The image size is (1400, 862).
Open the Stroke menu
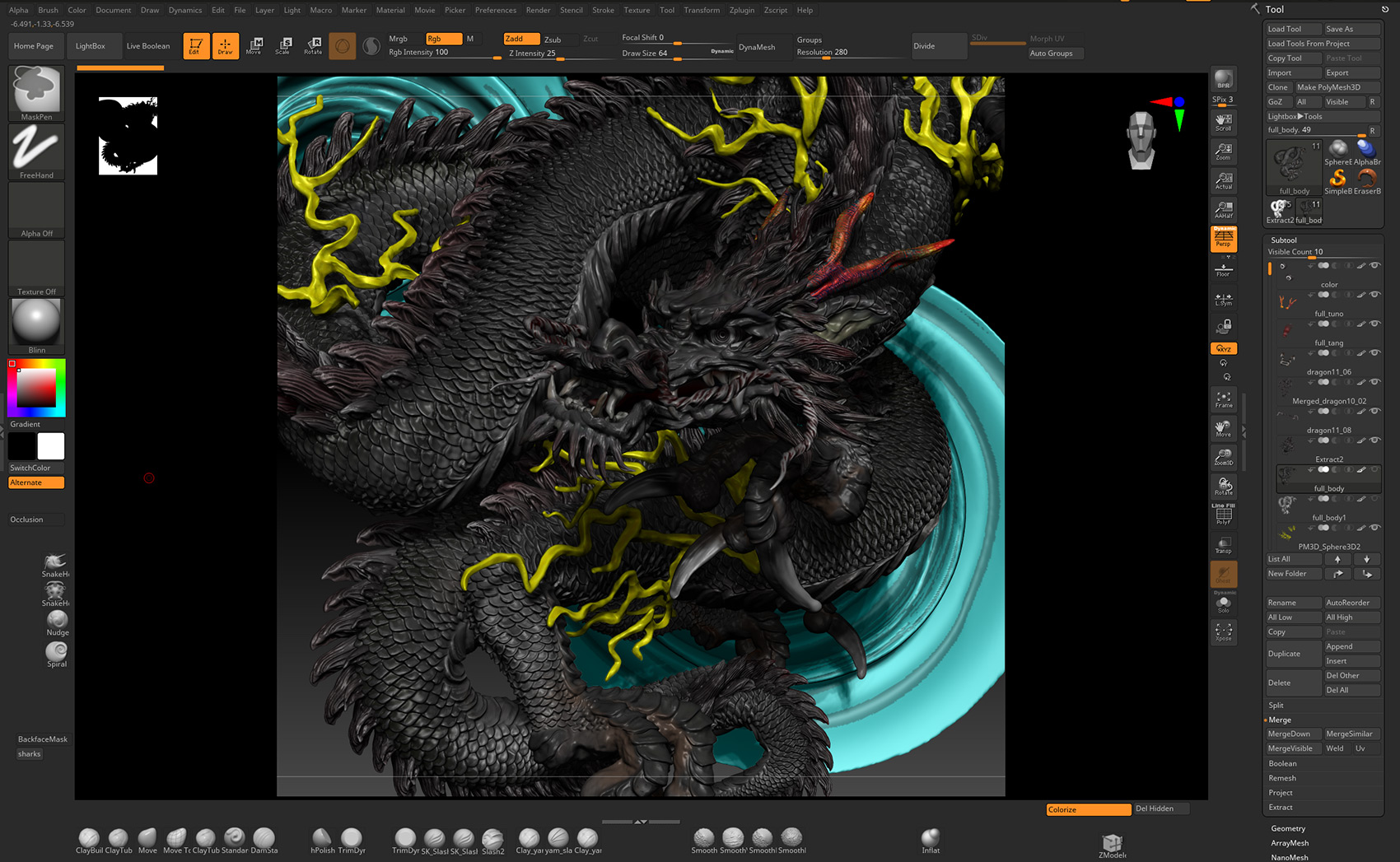pos(603,10)
